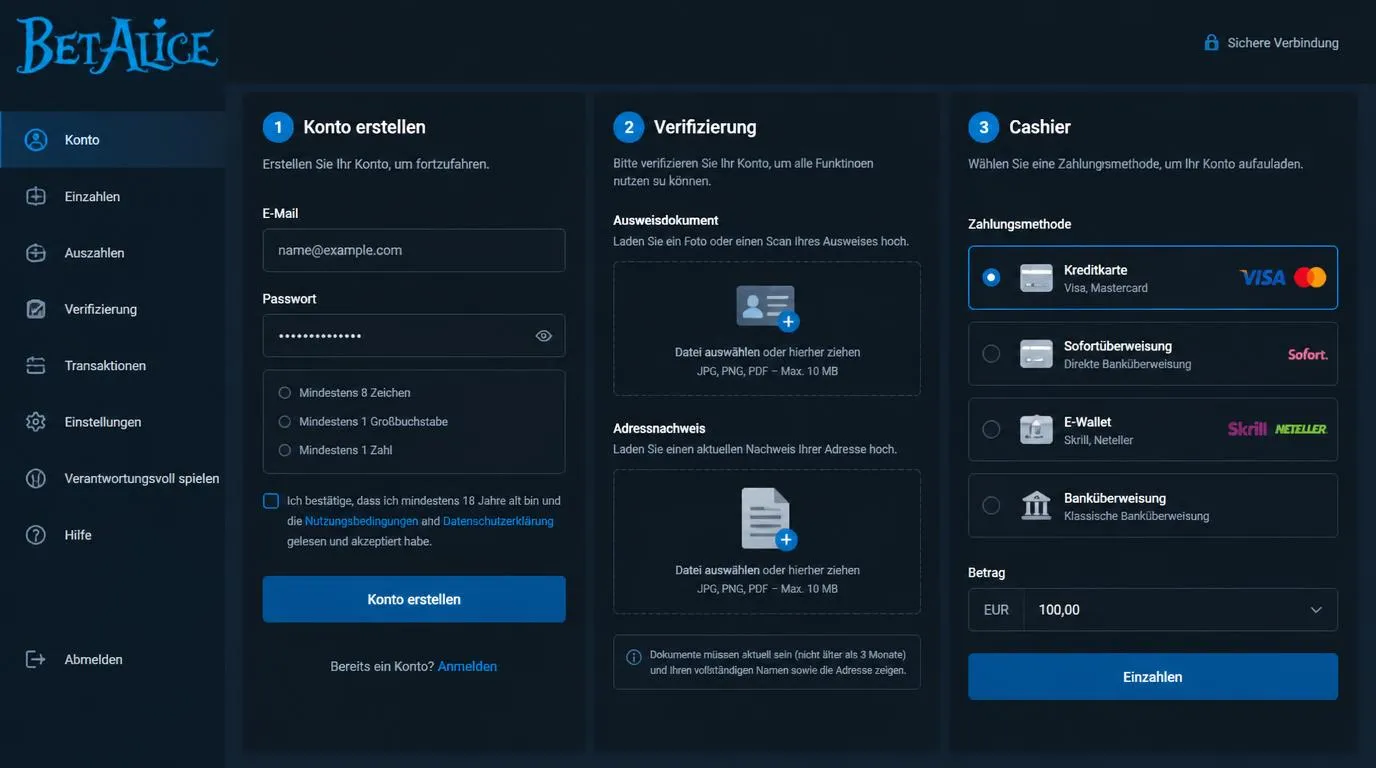The height and width of the screenshot is (768, 1376).
Task: Open the Datenschutzerklärung link
Action: click(x=498, y=521)
